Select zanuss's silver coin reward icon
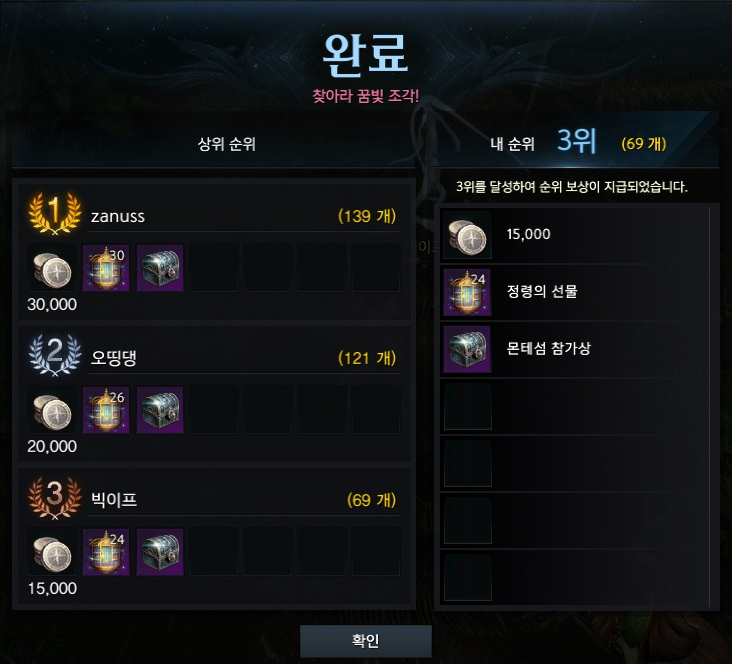 tap(52, 268)
